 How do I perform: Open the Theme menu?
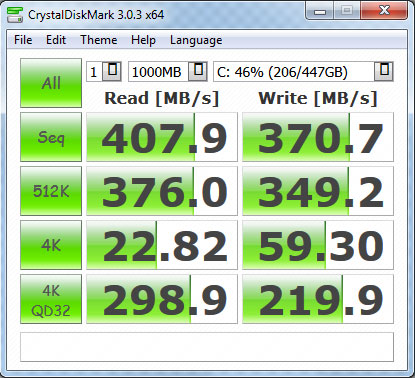[x=99, y=40]
